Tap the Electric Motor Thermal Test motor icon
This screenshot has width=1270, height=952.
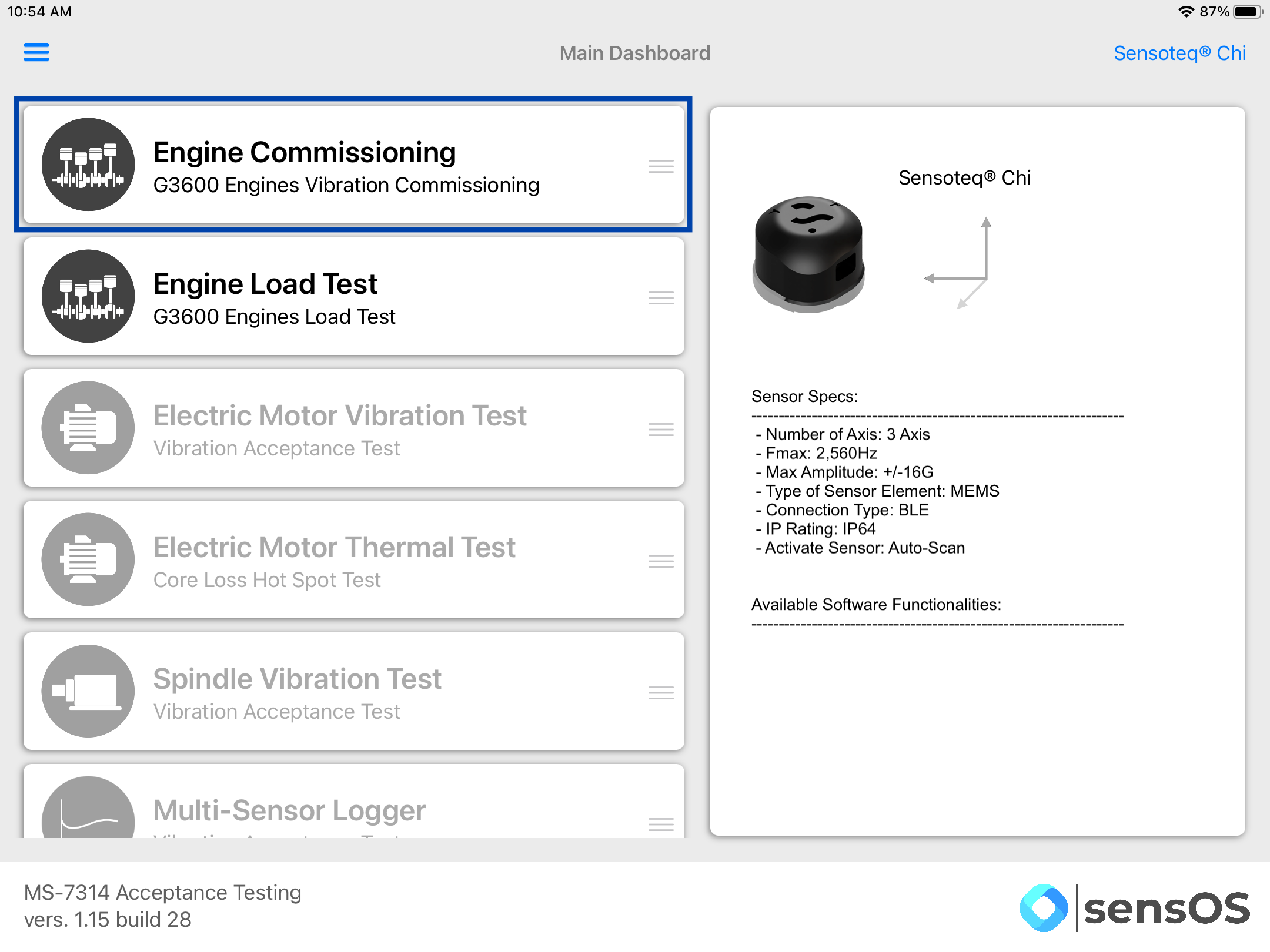coord(88,559)
